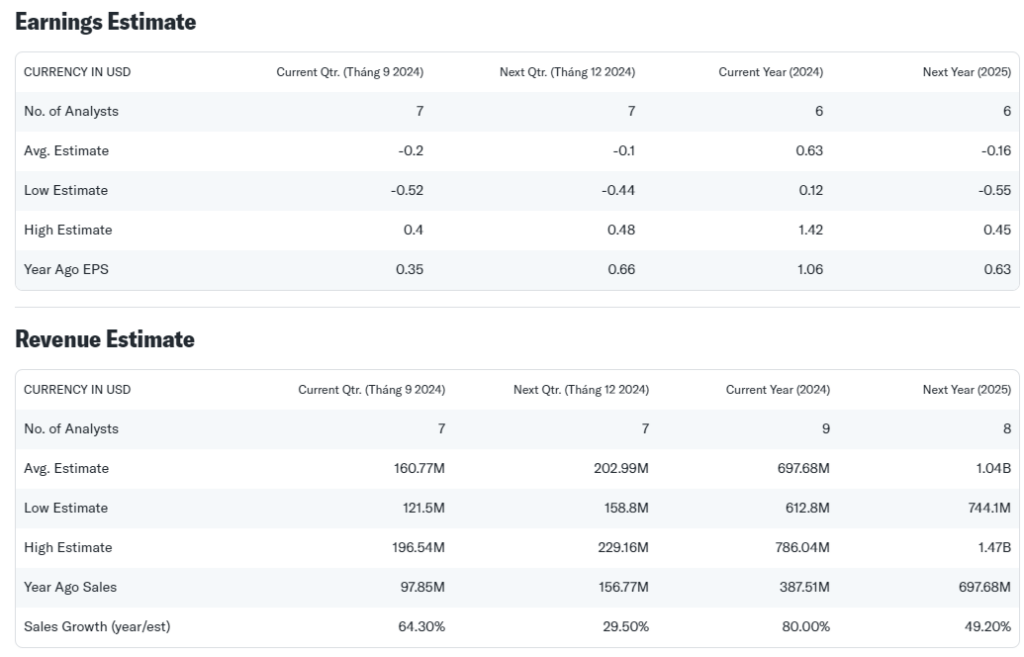Click the Year Ago EPS row label
1024x657 pixels.
(x=66, y=270)
